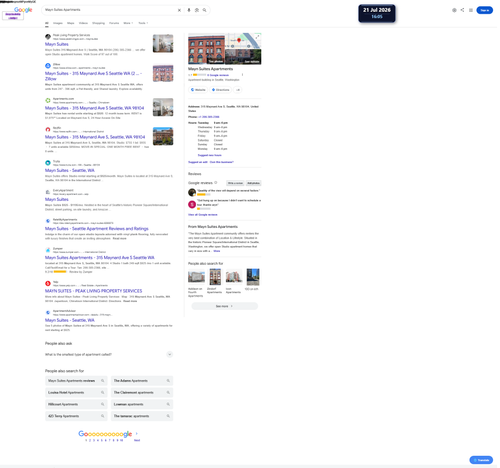Open search by image lens icon

pos(198,10)
